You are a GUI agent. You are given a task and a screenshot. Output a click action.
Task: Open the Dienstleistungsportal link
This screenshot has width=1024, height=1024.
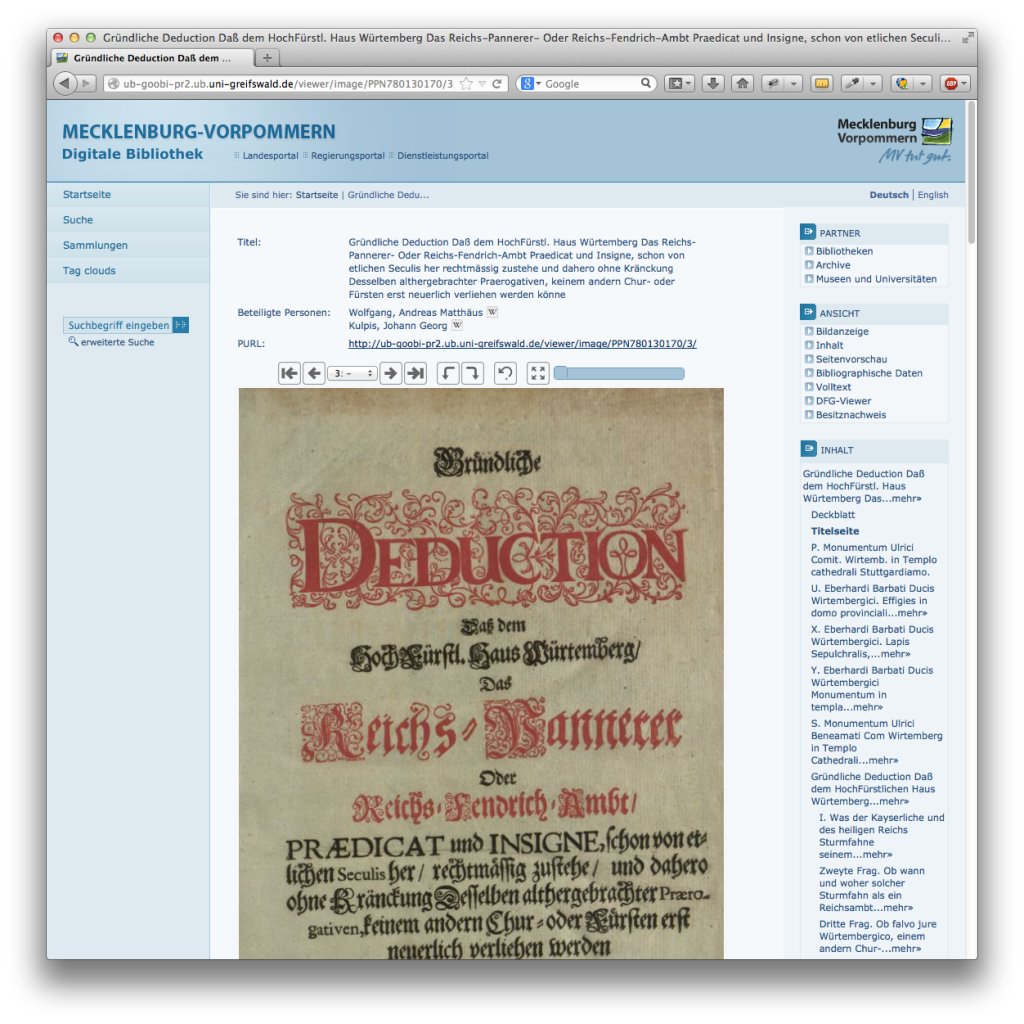point(443,155)
